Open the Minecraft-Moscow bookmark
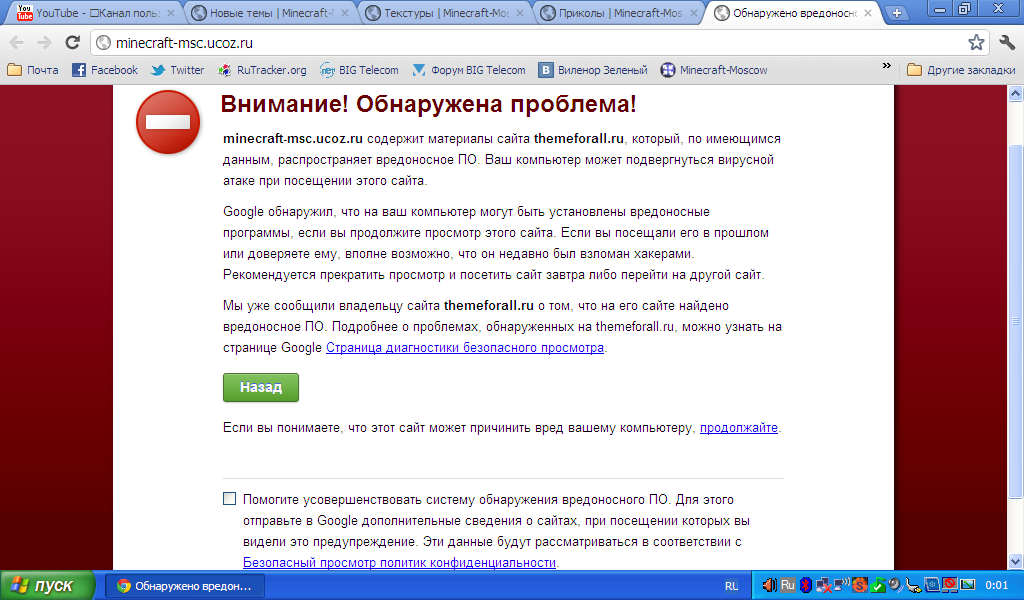 tap(714, 70)
